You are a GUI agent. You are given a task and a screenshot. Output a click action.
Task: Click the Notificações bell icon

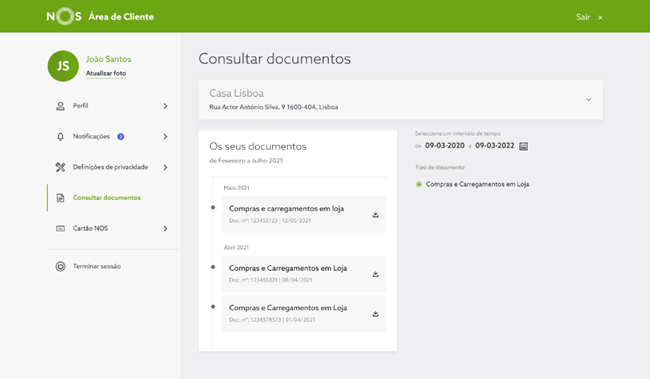pyautogui.click(x=61, y=137)
